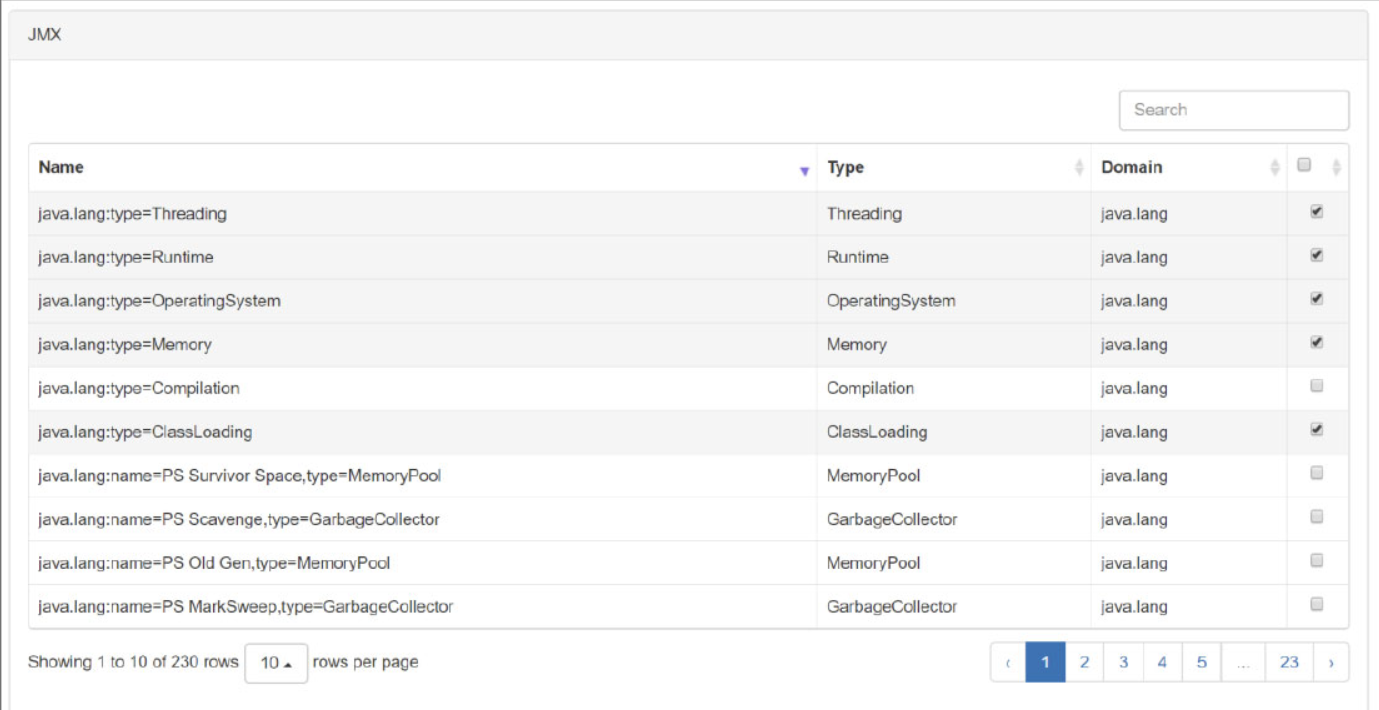Uncheck the ClassLoading row checkbox

(x=1316, y=430)
